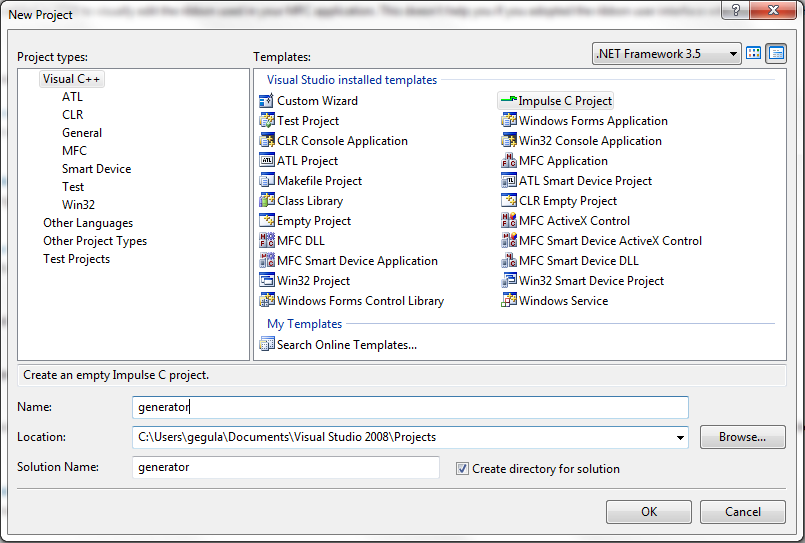The image size is (805, 543).
Task: Select the MFC DLL template icon
Action: 266,241
